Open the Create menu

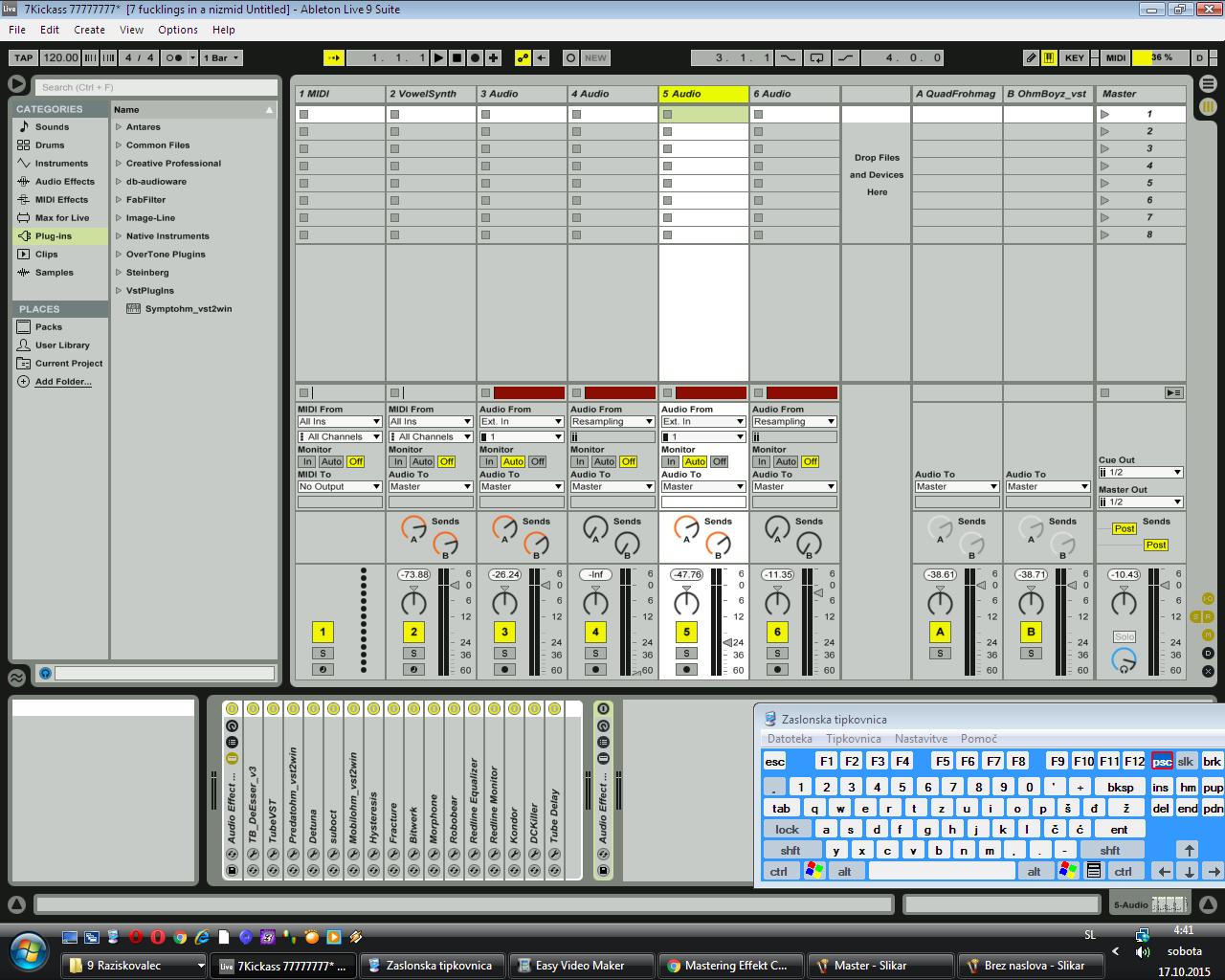[90, 30]
